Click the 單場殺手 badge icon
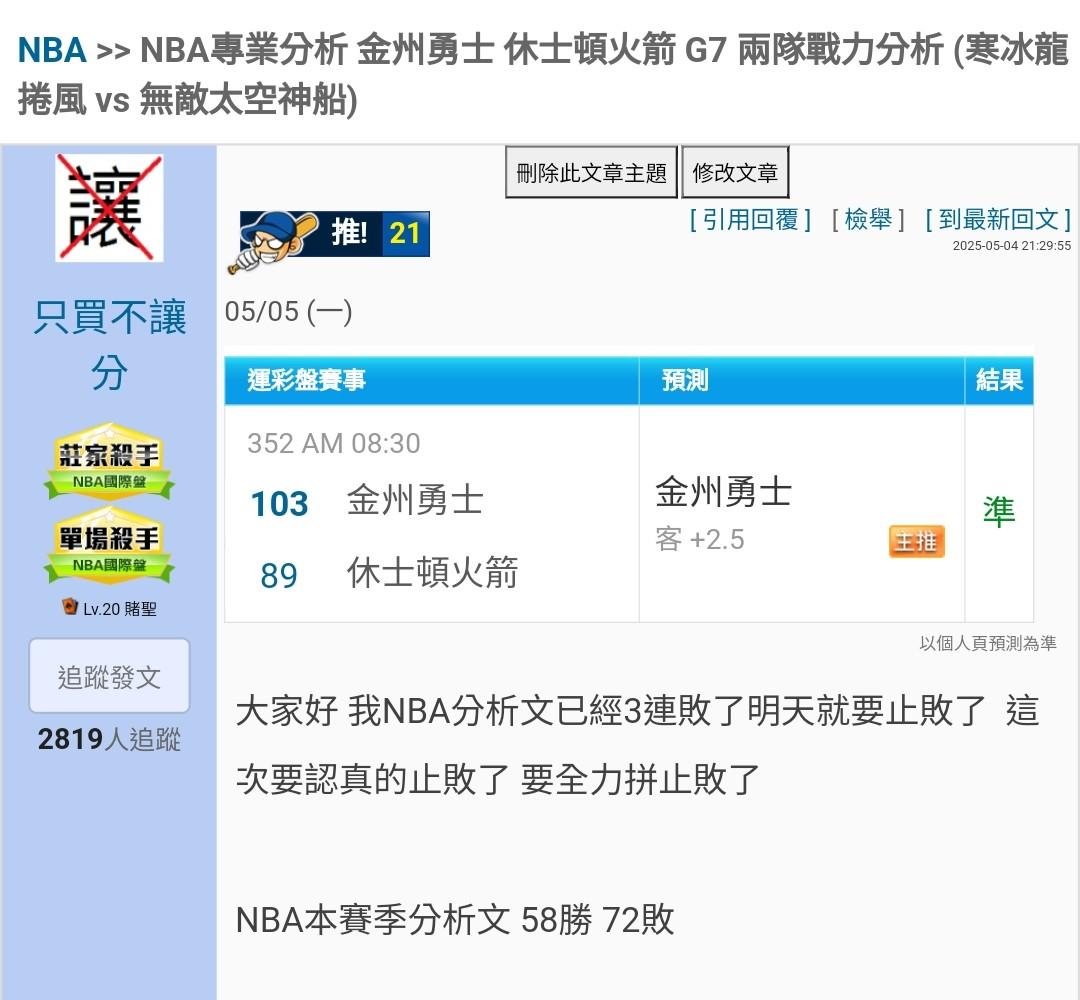The image size is (1080, 1000). [109, 546]
